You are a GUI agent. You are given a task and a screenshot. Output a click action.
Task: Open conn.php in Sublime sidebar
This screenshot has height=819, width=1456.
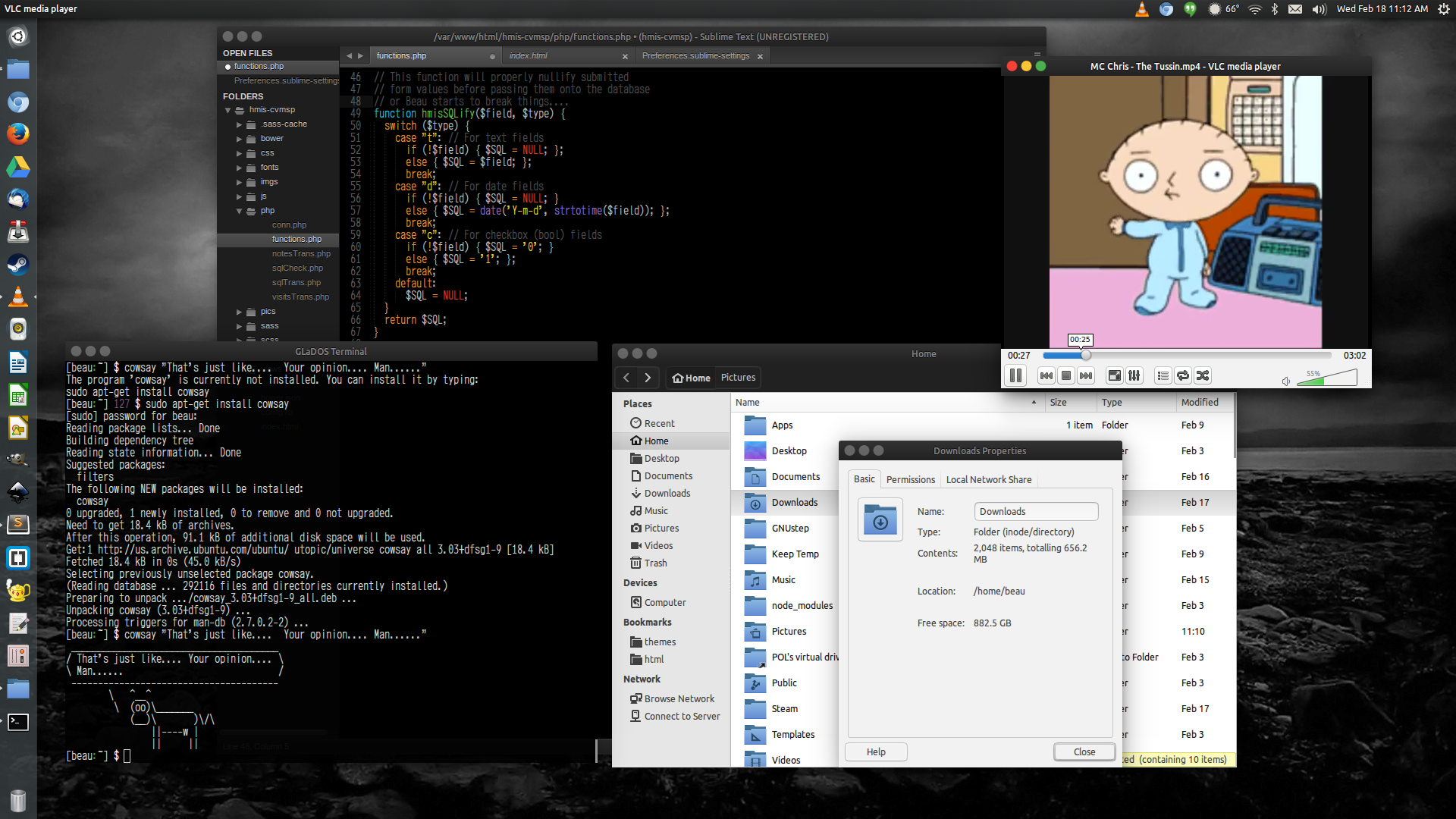click(289, 225)
